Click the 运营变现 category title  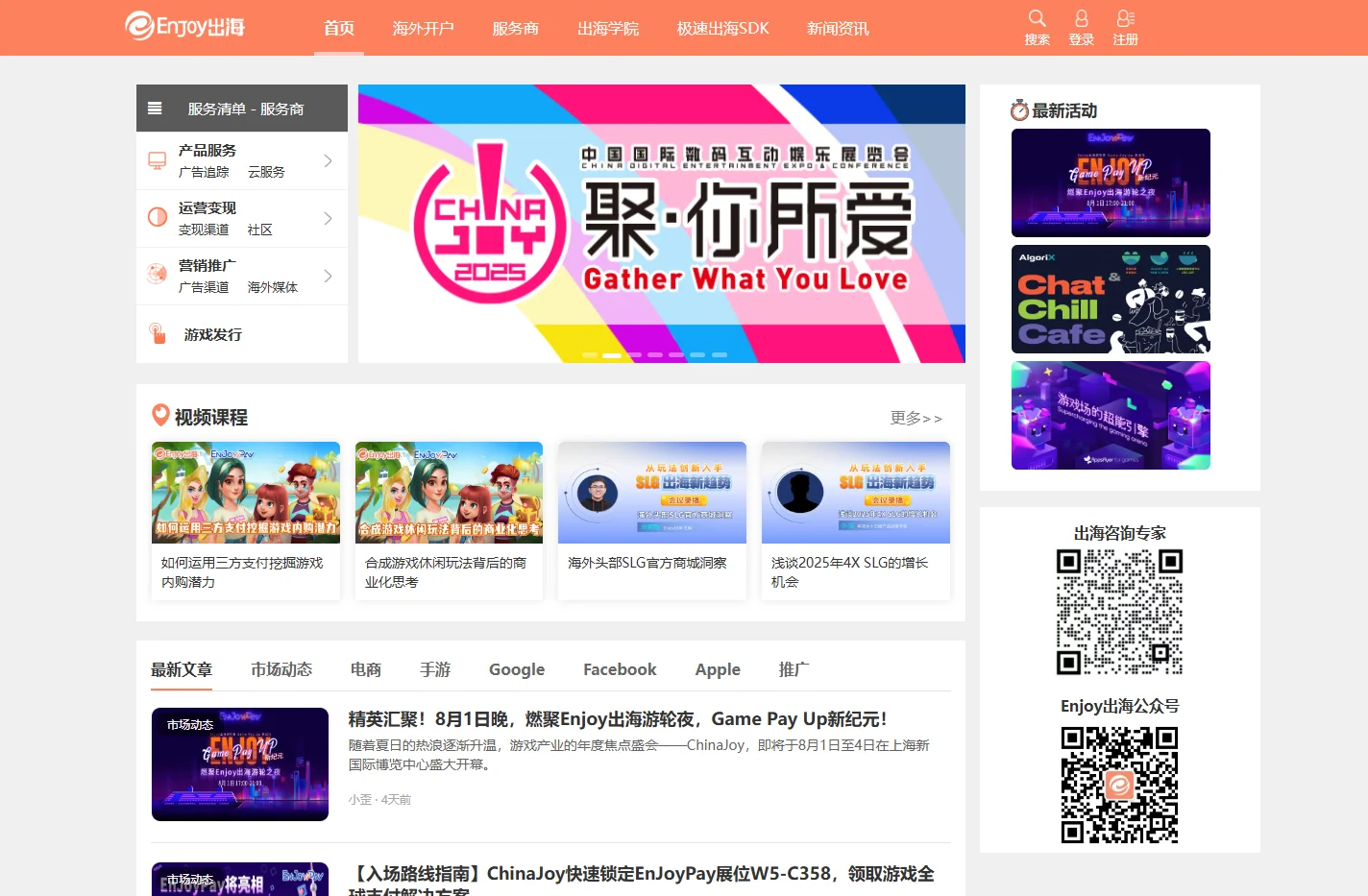tap(208, 208)
